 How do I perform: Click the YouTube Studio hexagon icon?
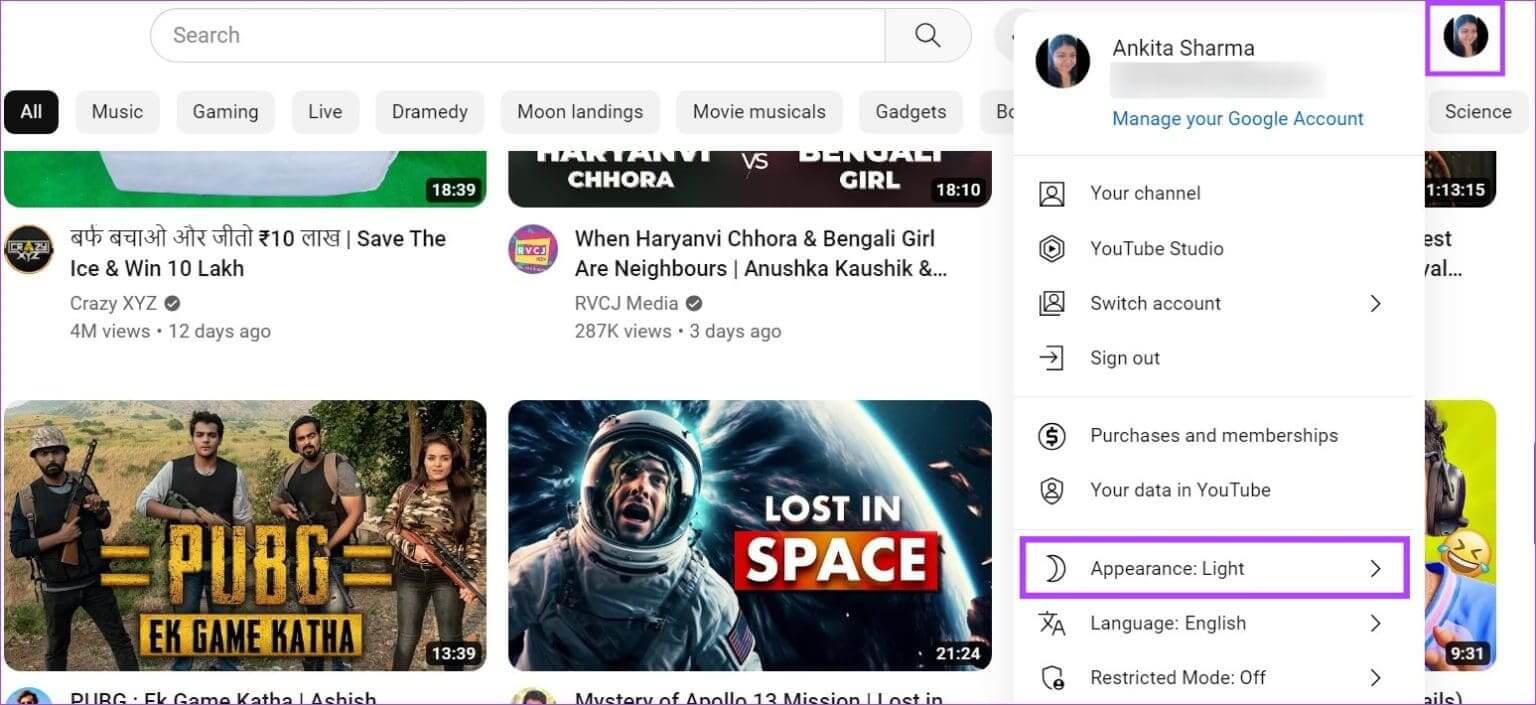point(1051,249)
